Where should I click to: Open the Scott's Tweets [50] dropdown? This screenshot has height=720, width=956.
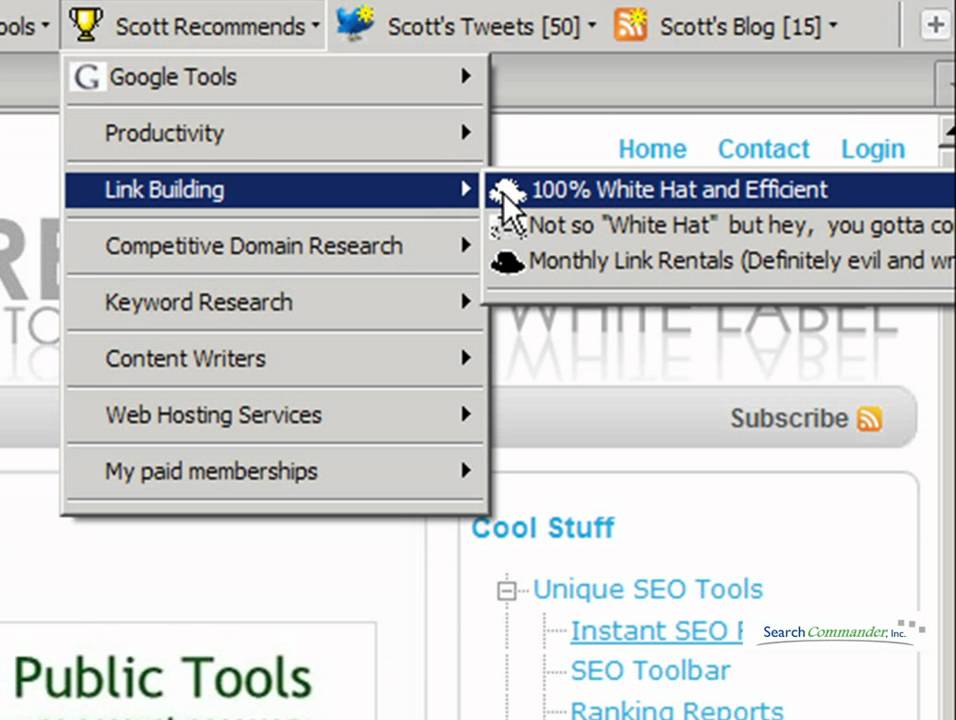pos(466,26)
